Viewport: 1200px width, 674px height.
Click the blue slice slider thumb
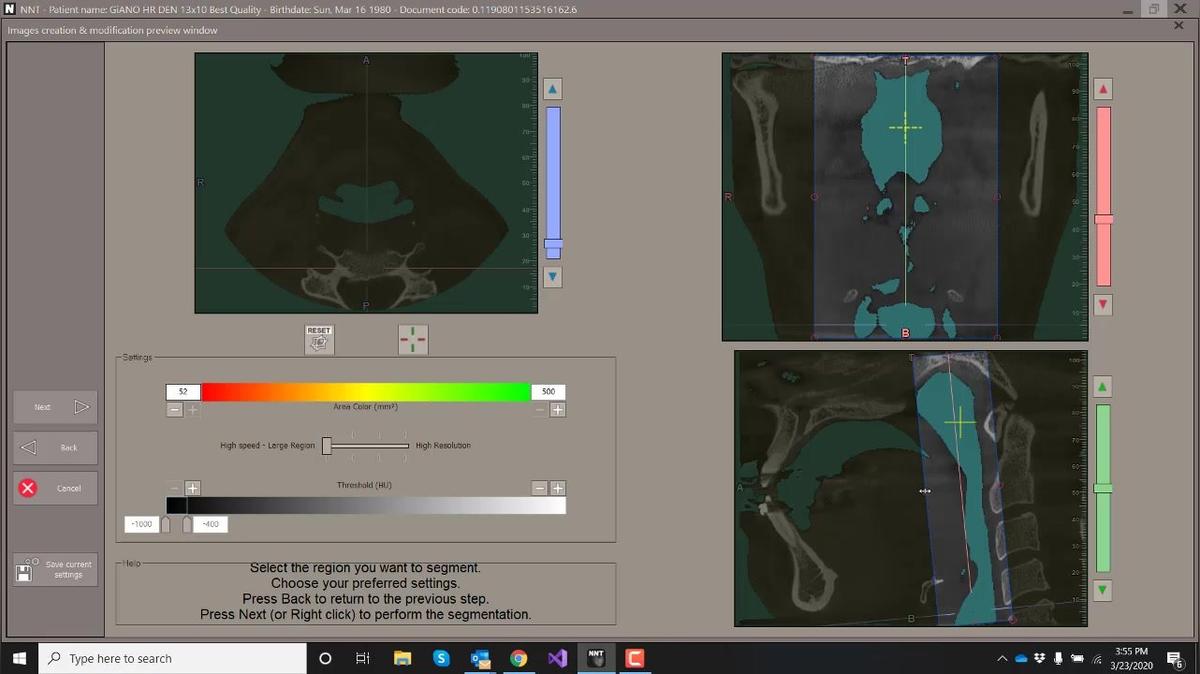coord(552,243)
